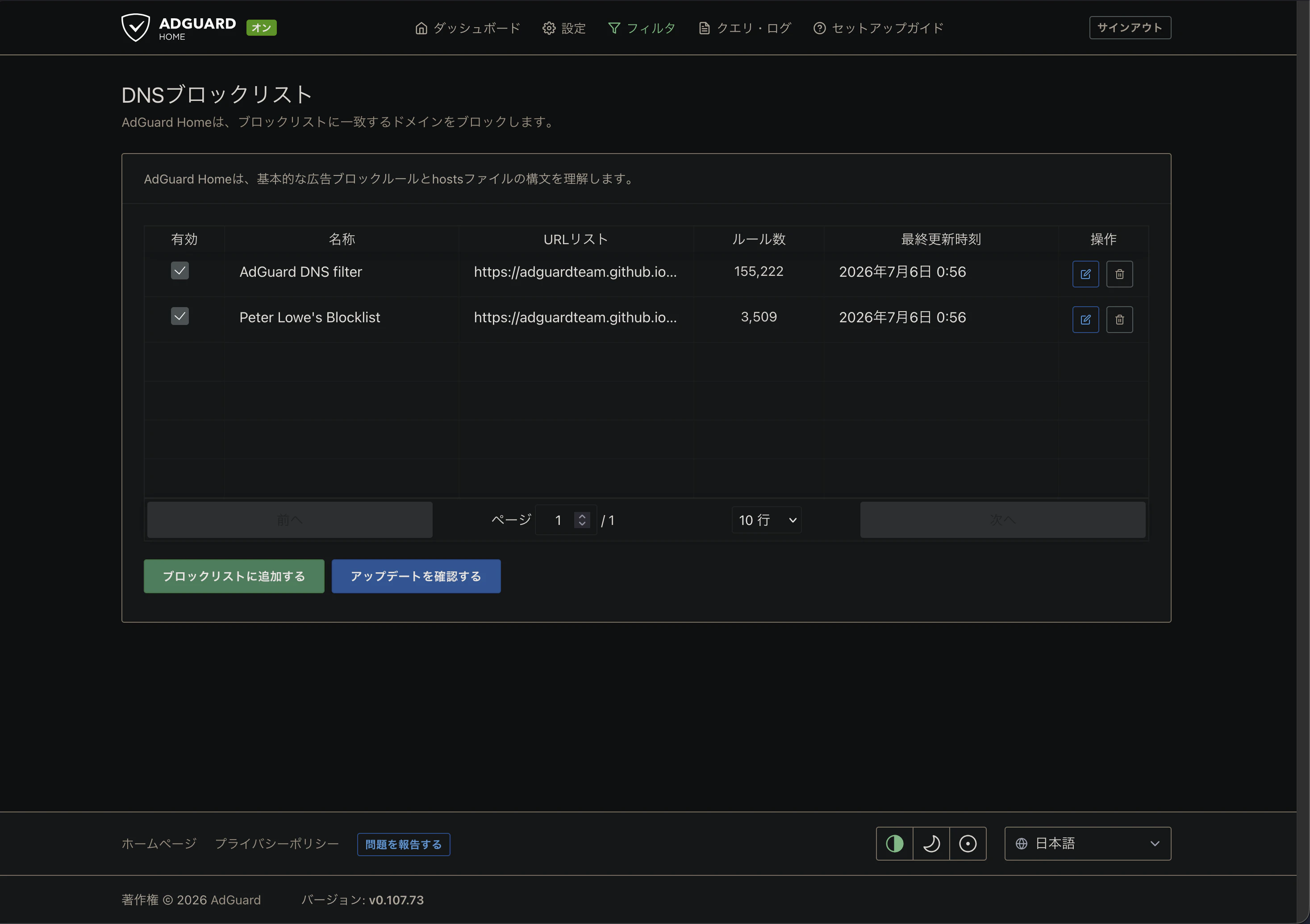The height and width of the screenshot is (924, 1310).
Task: Delete the AdGuard DNS filter entry
Action: click(x=1119, y=275)
